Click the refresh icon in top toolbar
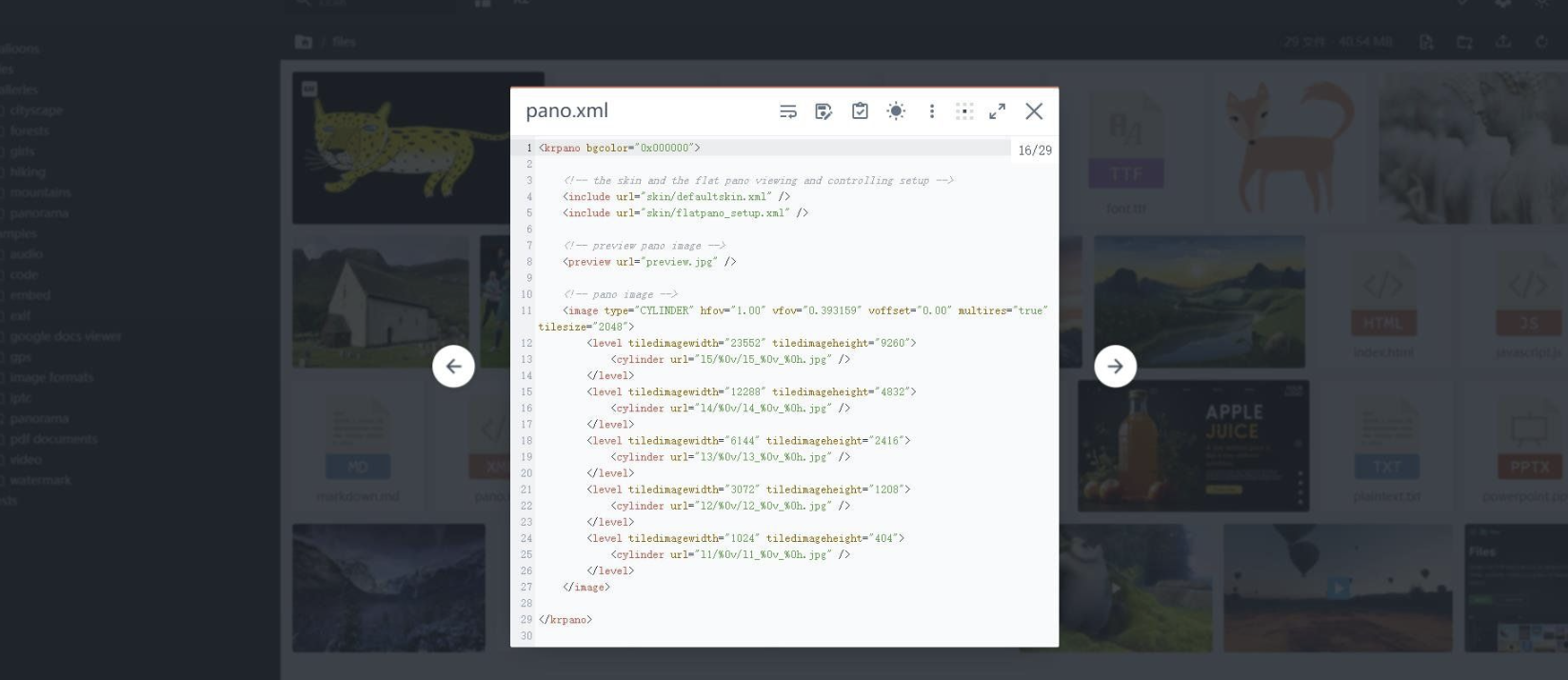The height and width of the screenshot is (680, 1568). click(x=1541, y=42)
